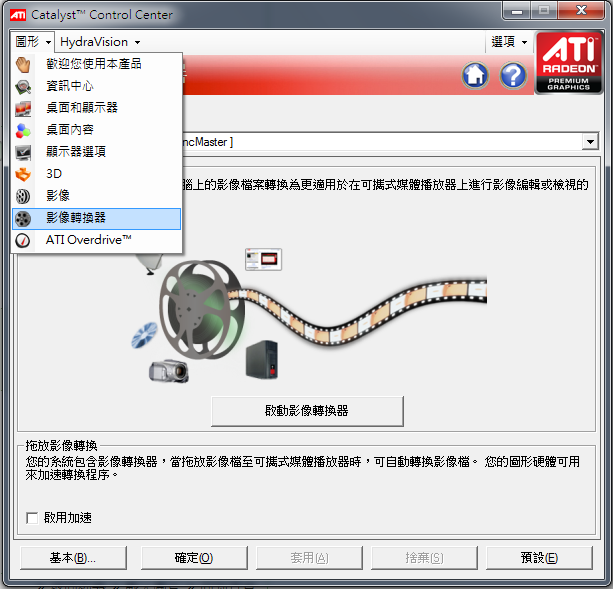Click the 套用(A) button
The image size is (613, 589).
309,558
